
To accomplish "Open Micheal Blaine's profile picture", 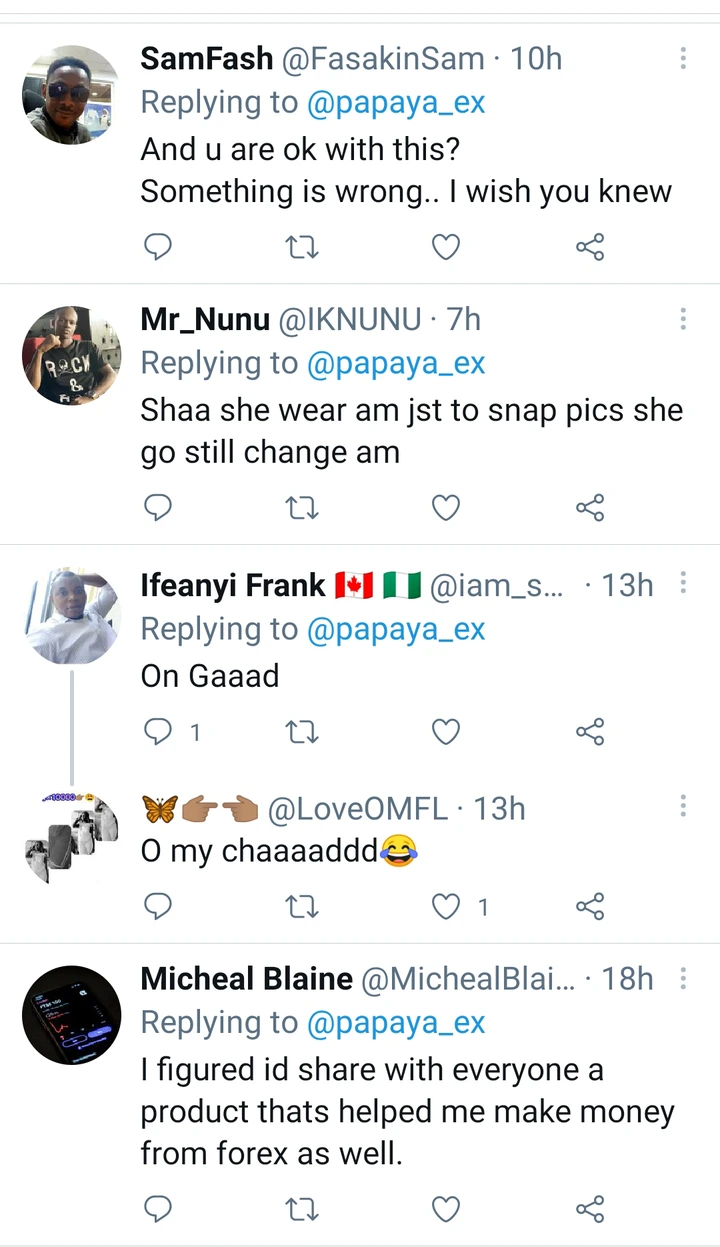I will (x=71, y=1015).
